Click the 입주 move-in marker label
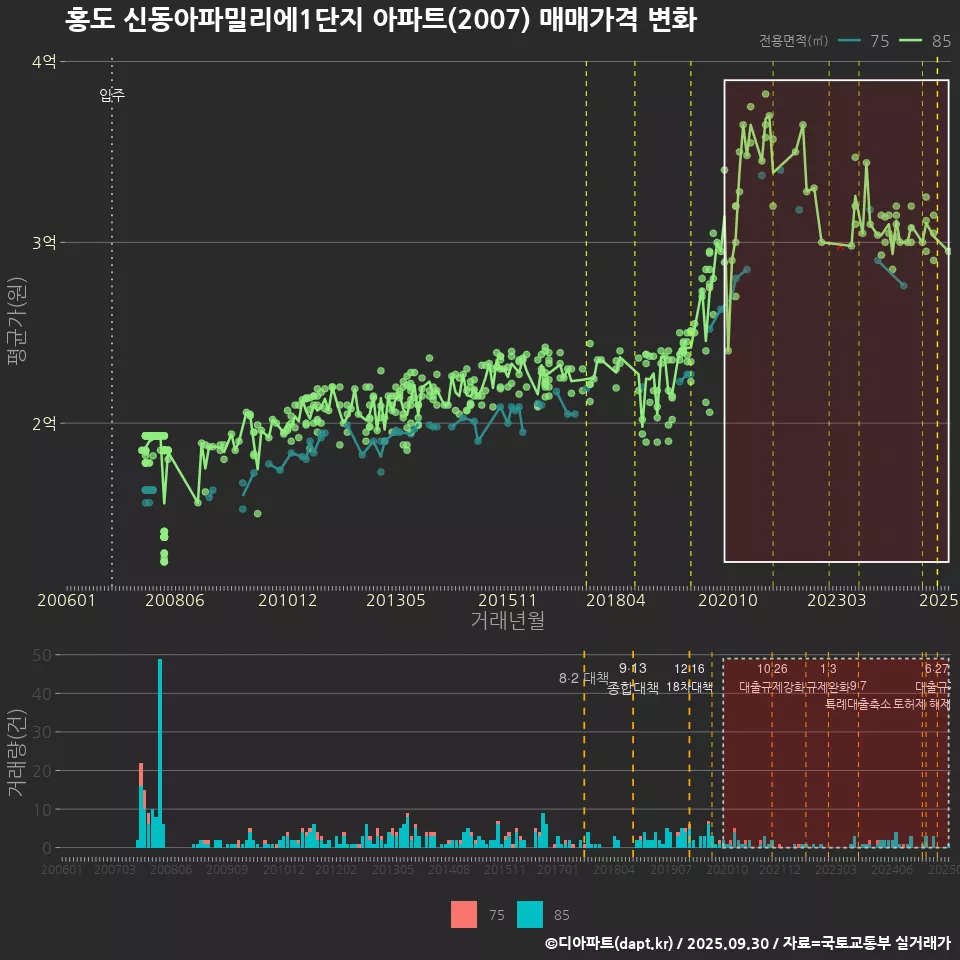960x960 pixels. click(112, 96)
